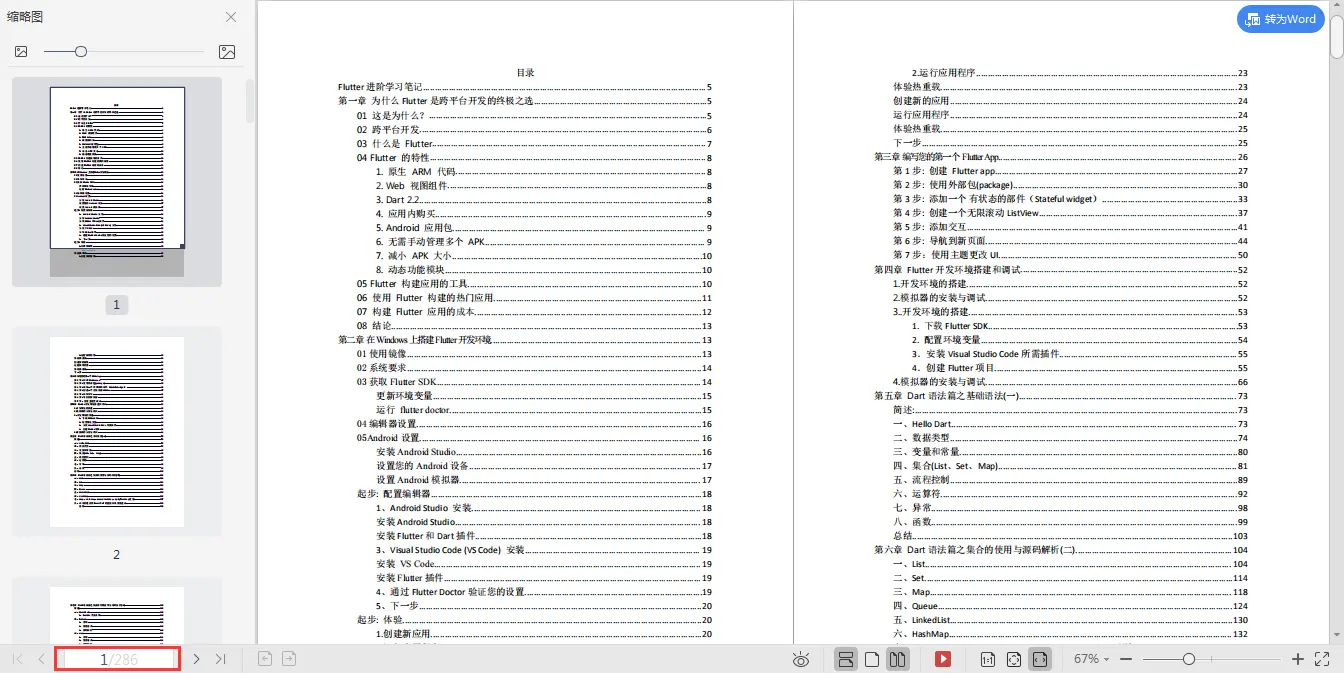Click contents entry '五、LinkedList'
Screen dimensions: 1344x673
coord(1070,619)
